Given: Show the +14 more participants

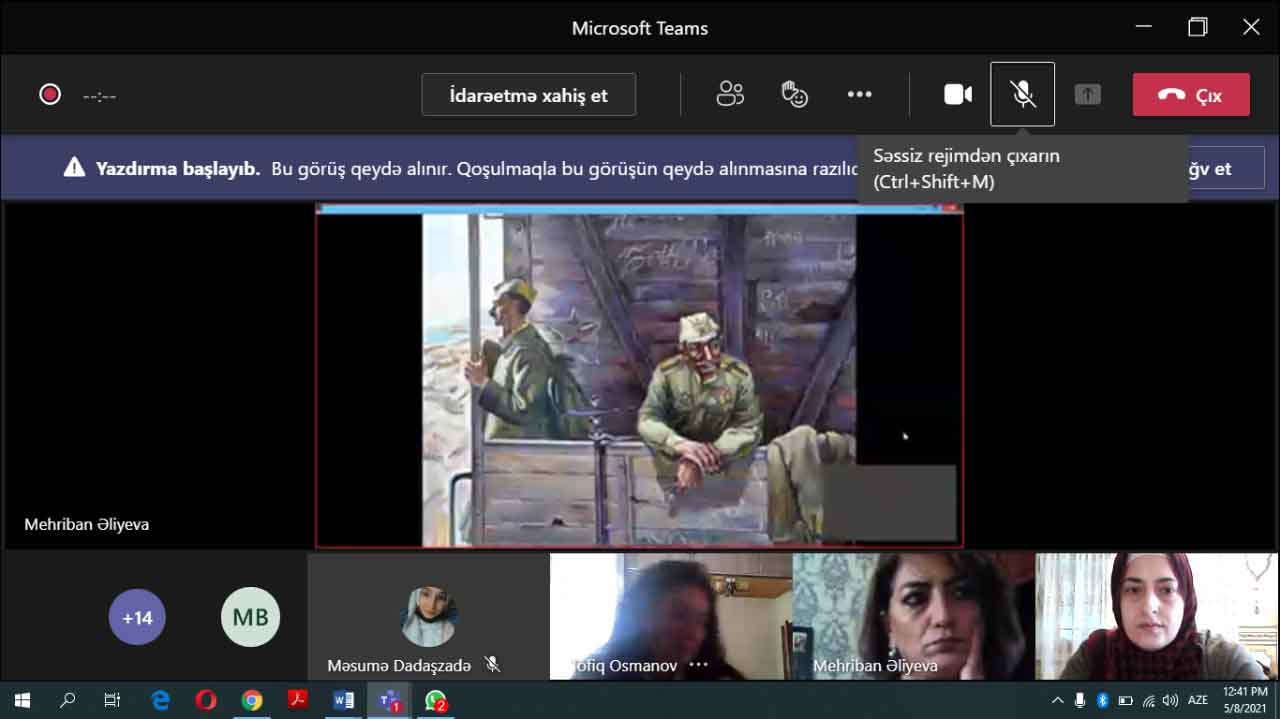Looking at the screenshot, I should 137,617.
